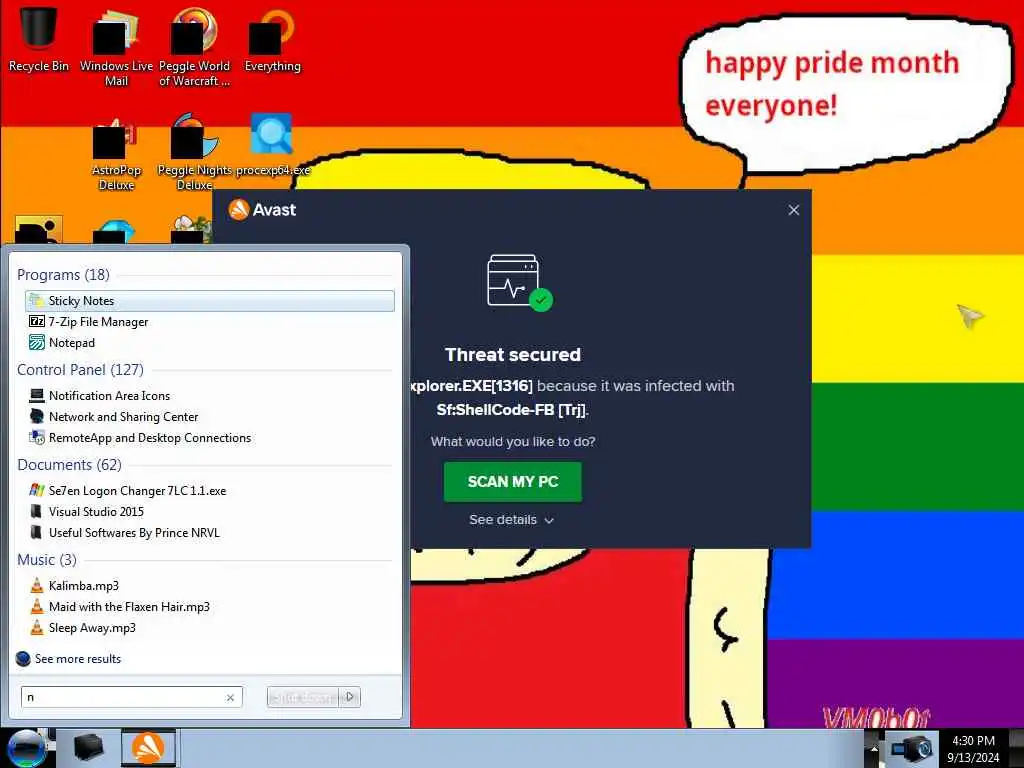
Task: Click the Programs (18) group header
Action: 63,275
